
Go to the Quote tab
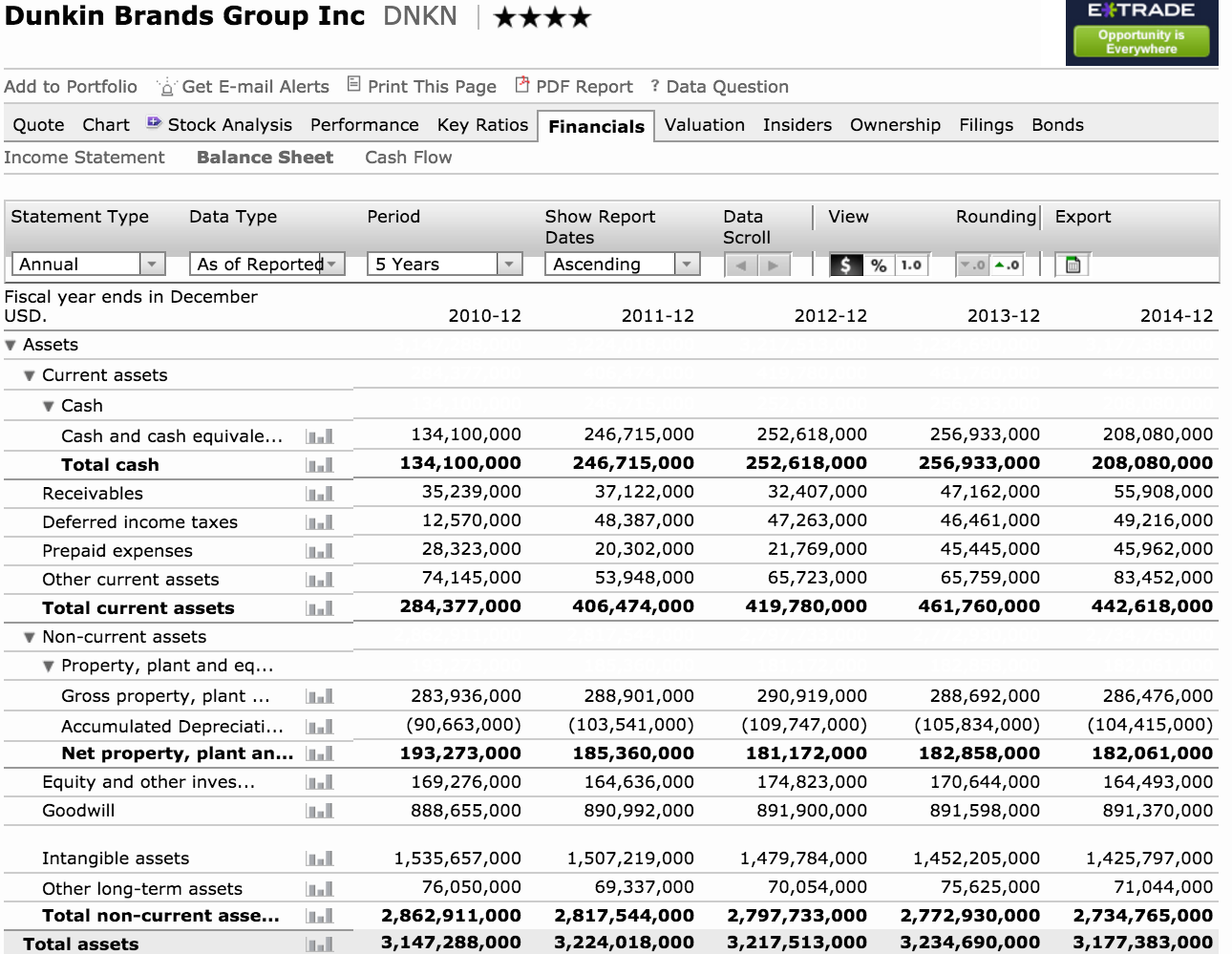pos(38,125)
